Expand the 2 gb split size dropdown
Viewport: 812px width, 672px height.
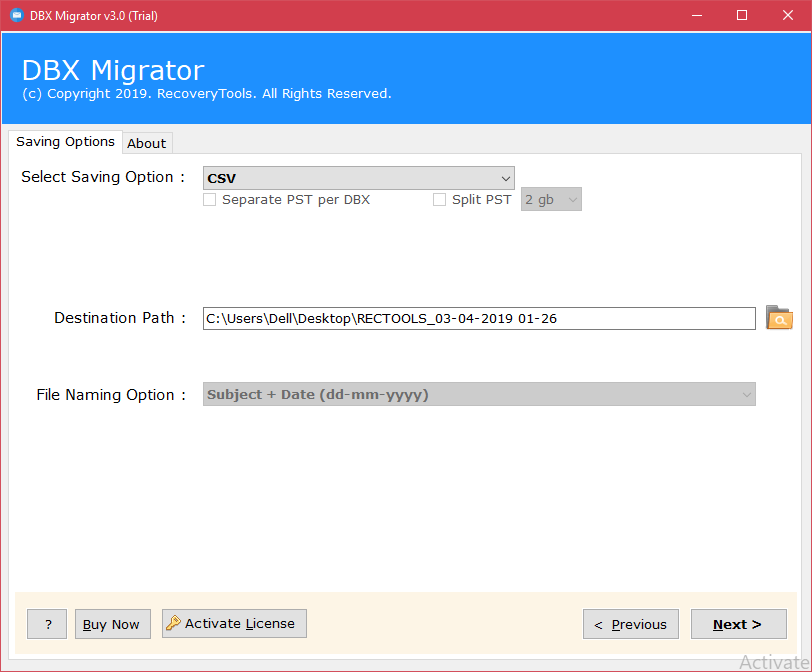coord(551,199)
